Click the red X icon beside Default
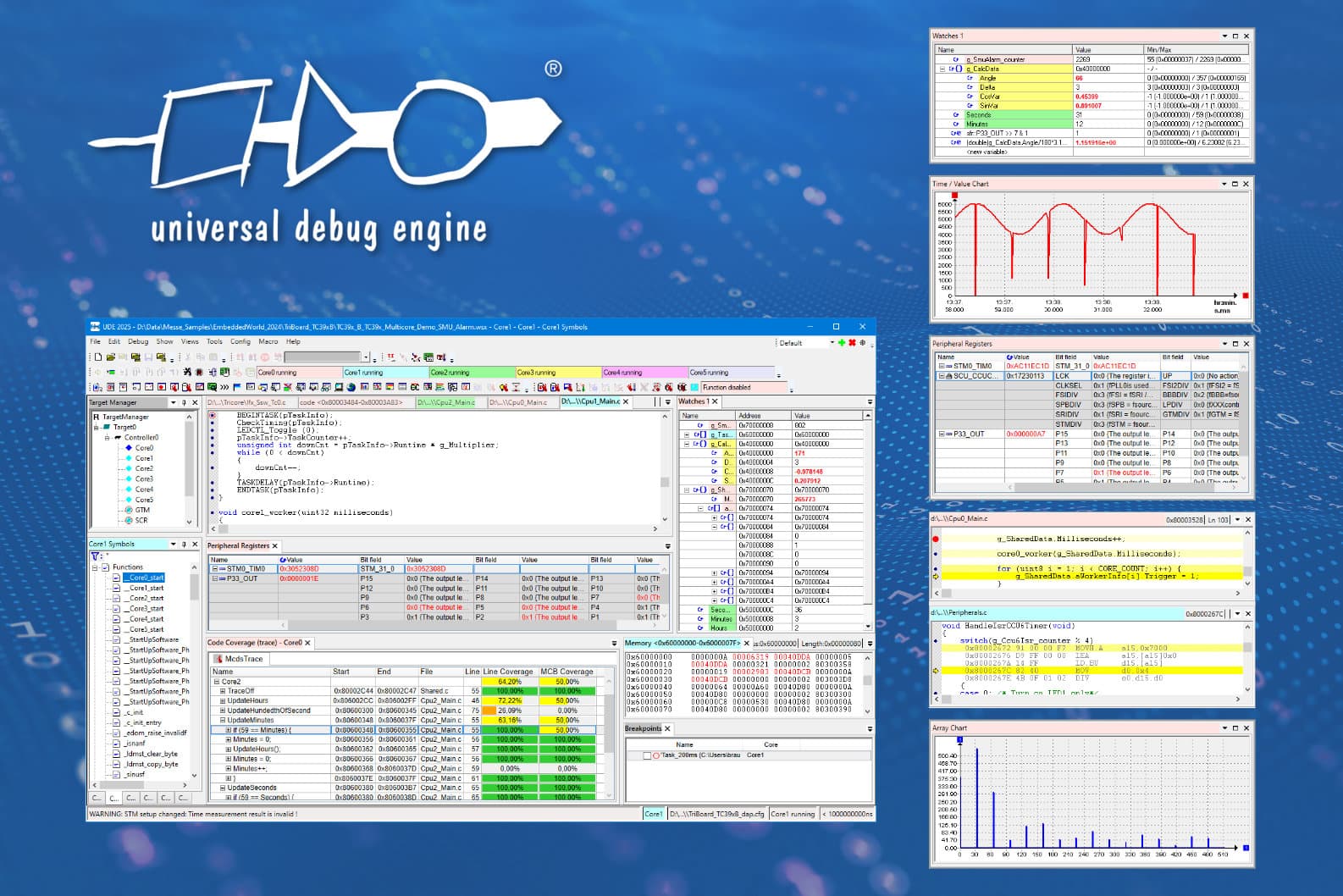This screenshot has height=896, width=1343. click(852, 343)
